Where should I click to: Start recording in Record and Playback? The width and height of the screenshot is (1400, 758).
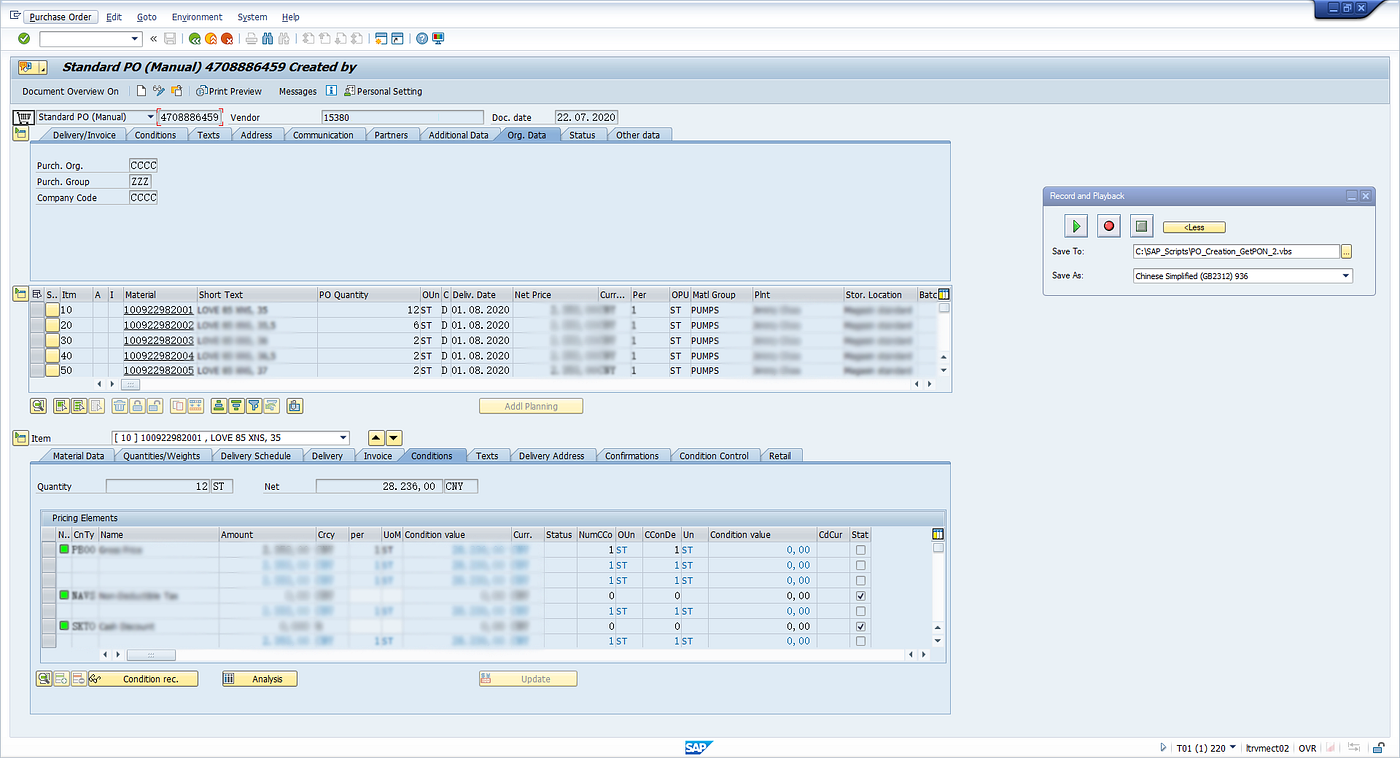tap(1108, 226)
